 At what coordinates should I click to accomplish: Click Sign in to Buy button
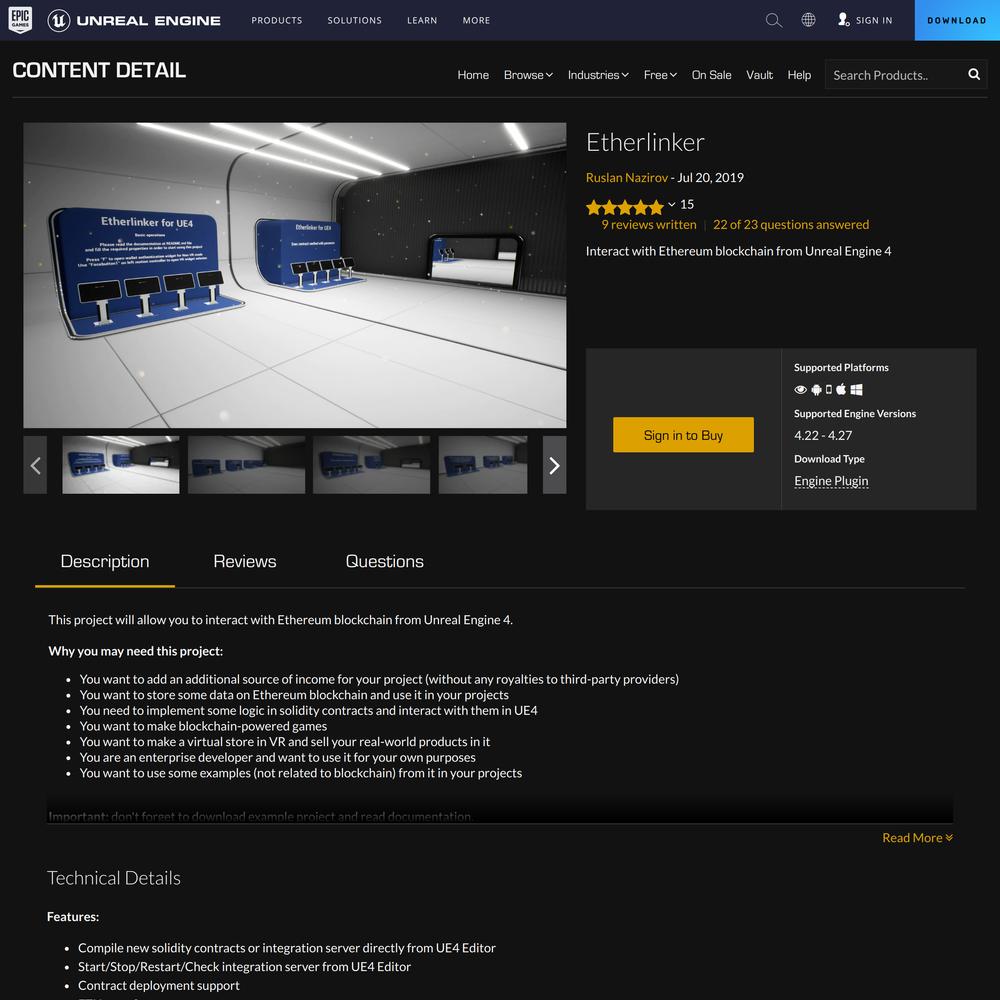(x=683, y=435)
